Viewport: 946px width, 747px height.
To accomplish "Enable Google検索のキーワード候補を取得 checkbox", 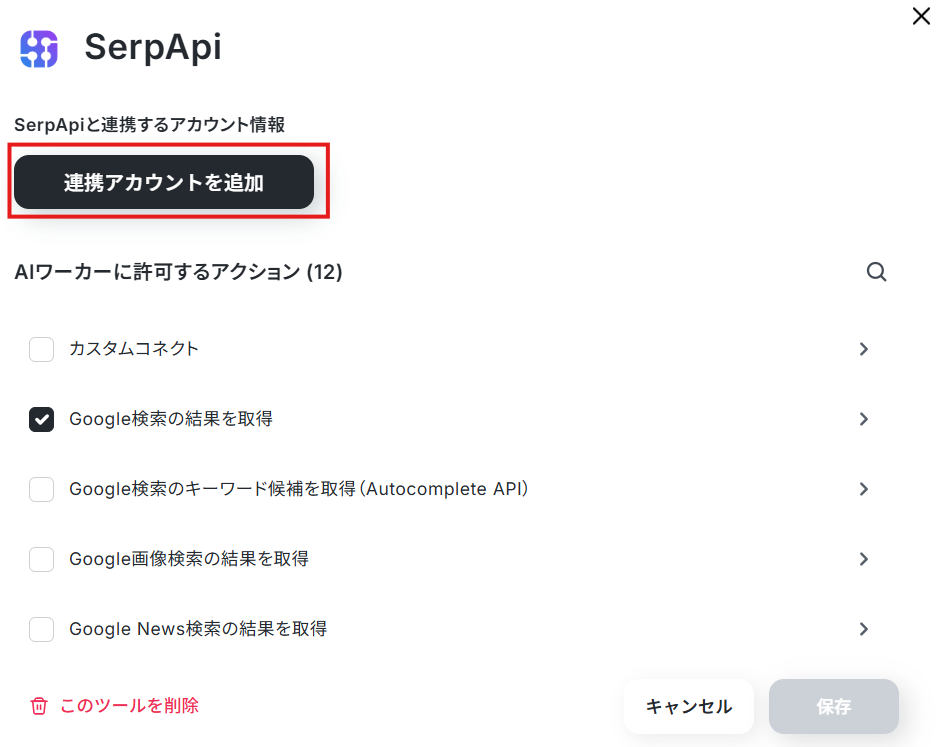I will 42,489.
